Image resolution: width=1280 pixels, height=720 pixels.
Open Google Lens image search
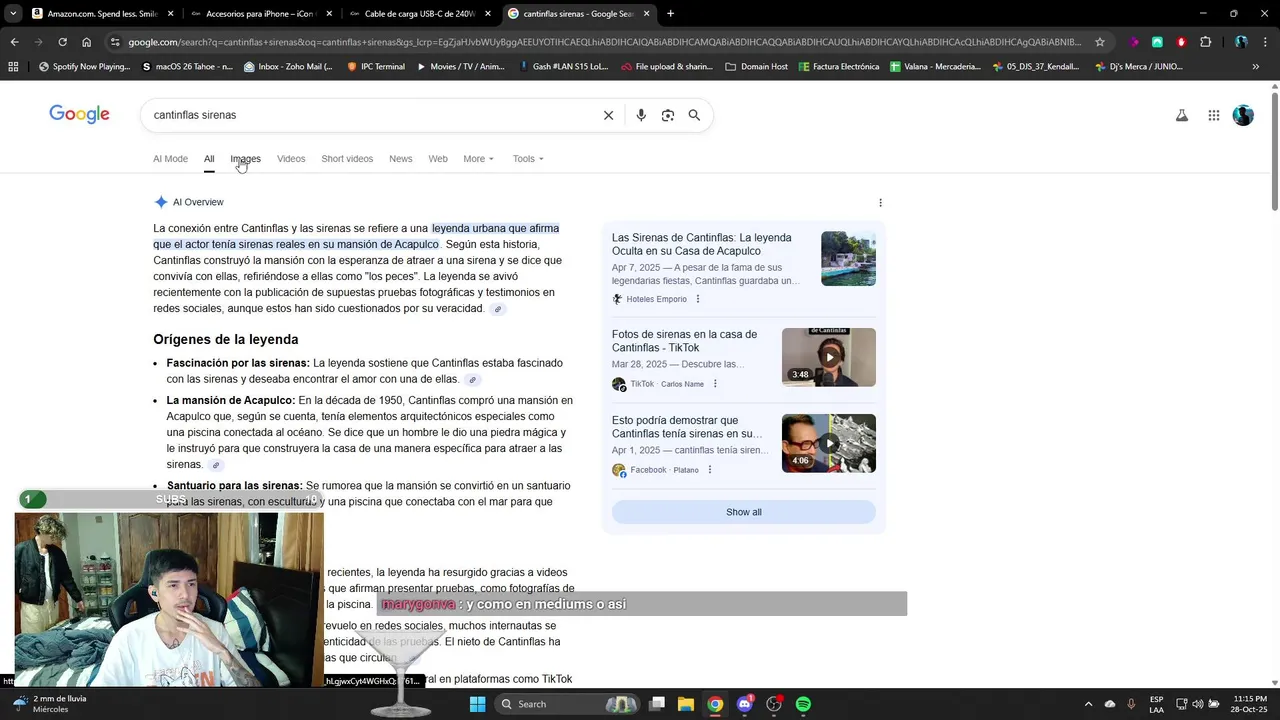(668, 115)
